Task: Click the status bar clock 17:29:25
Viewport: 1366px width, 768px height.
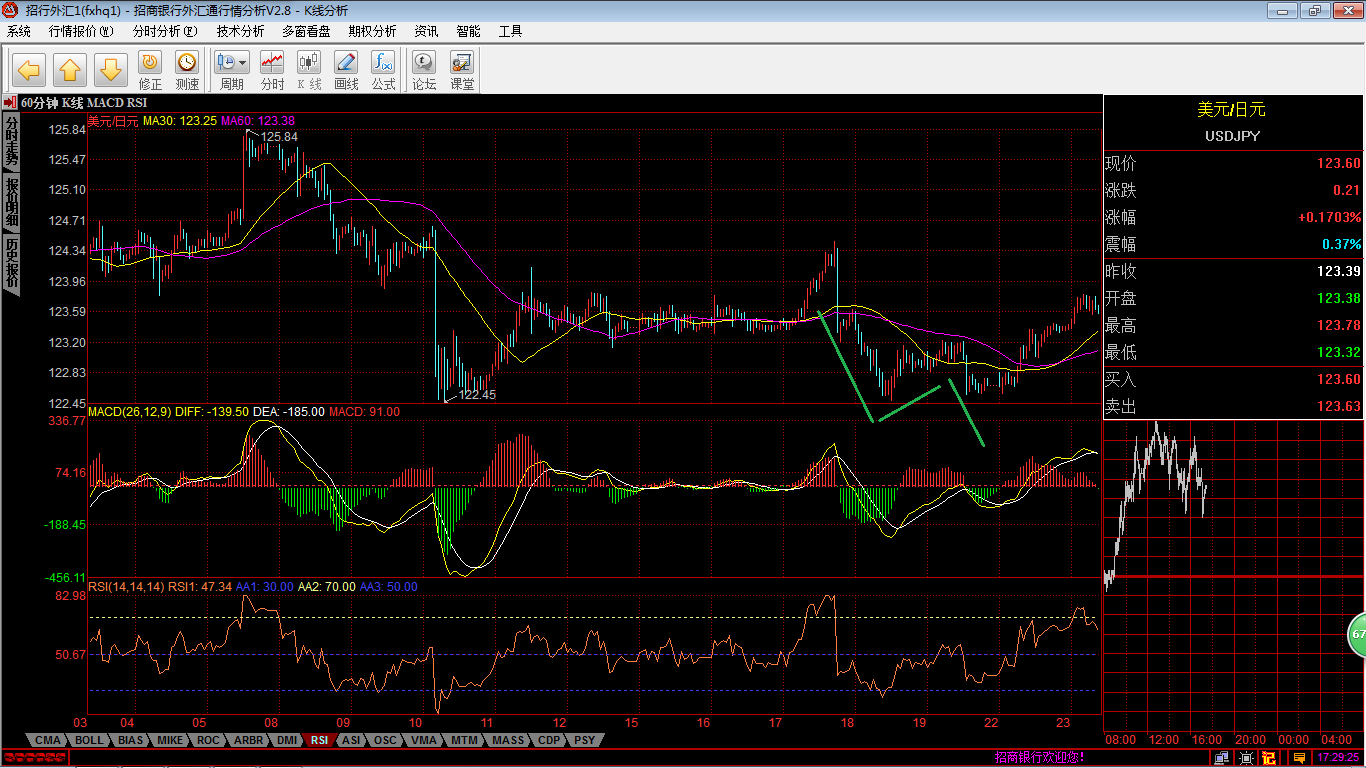Action: (x=1338, y=758)
